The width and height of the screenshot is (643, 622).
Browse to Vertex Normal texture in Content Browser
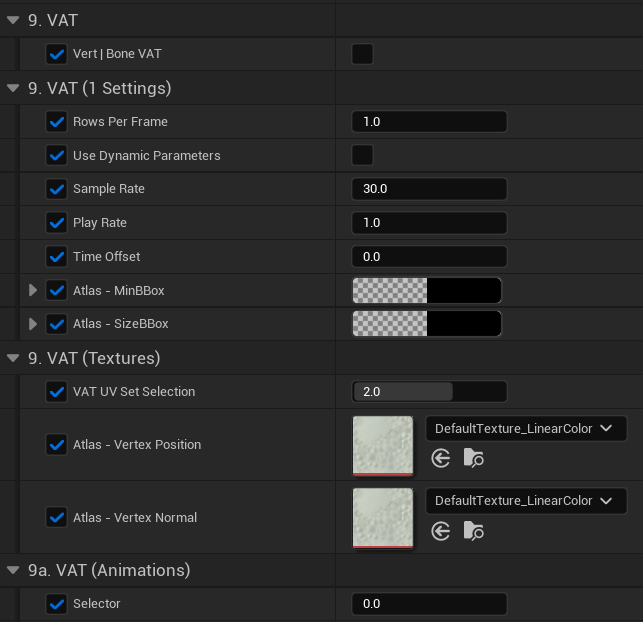(x=474, y=531)
